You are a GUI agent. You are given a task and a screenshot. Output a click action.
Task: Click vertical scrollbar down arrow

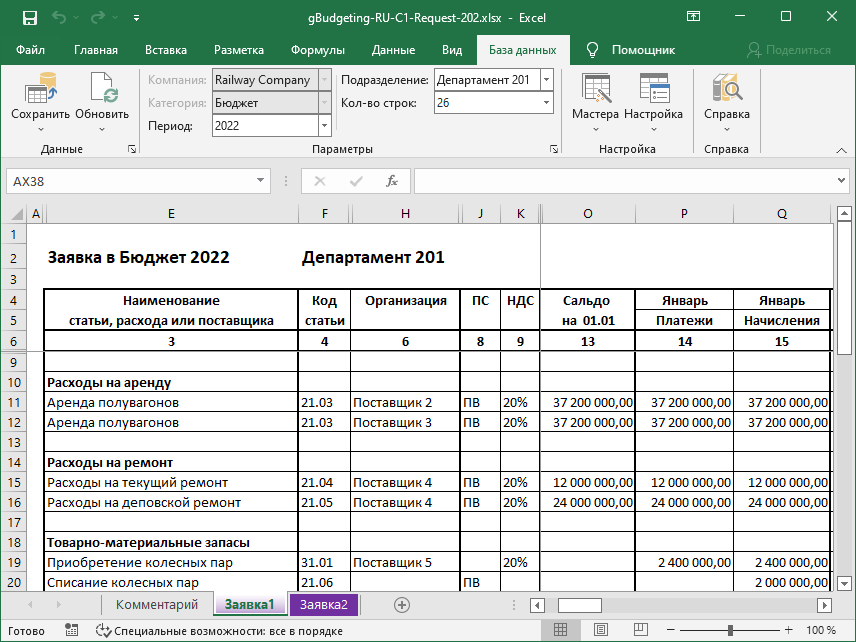click(844, 583)
